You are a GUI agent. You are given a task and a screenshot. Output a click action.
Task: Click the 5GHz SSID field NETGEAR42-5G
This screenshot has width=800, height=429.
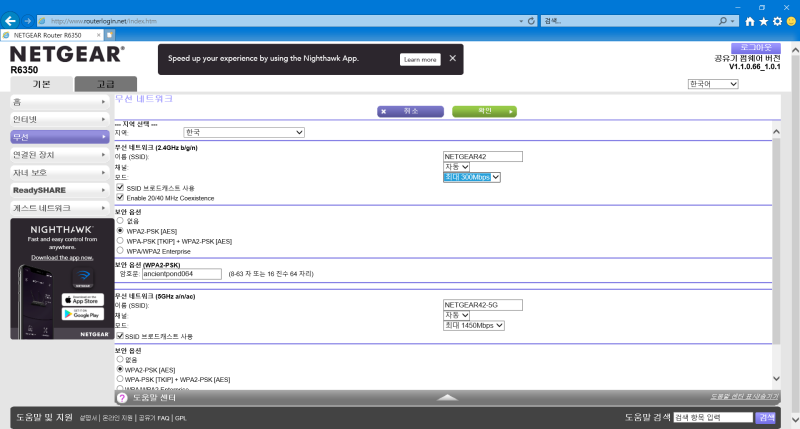coord(483,305)
